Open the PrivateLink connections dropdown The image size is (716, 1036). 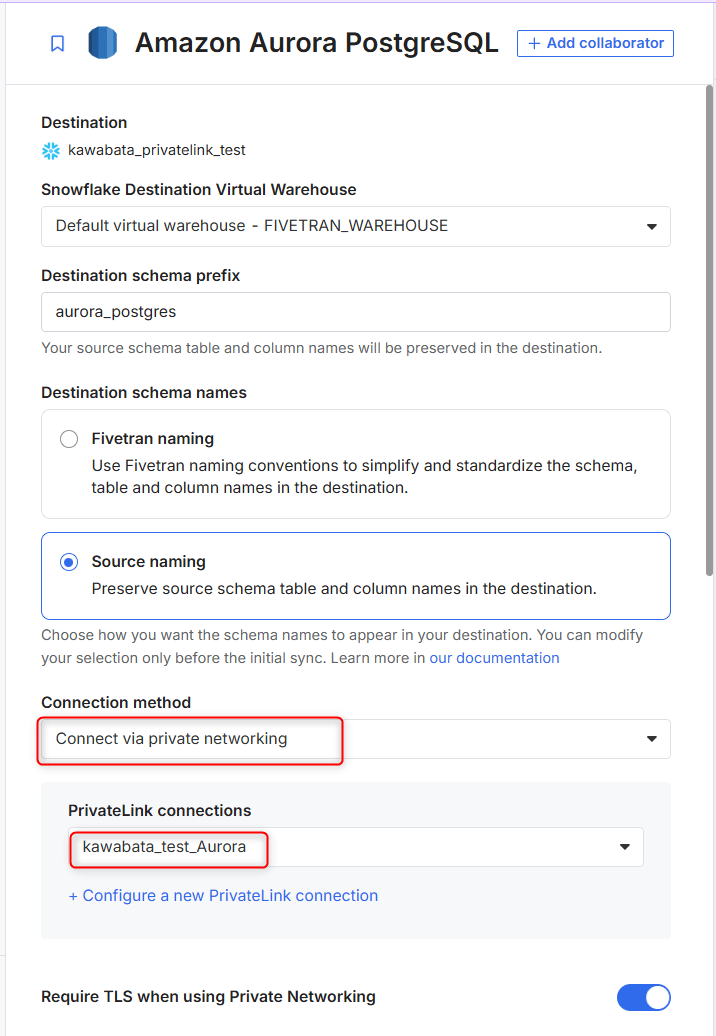[x=355, y=847]
